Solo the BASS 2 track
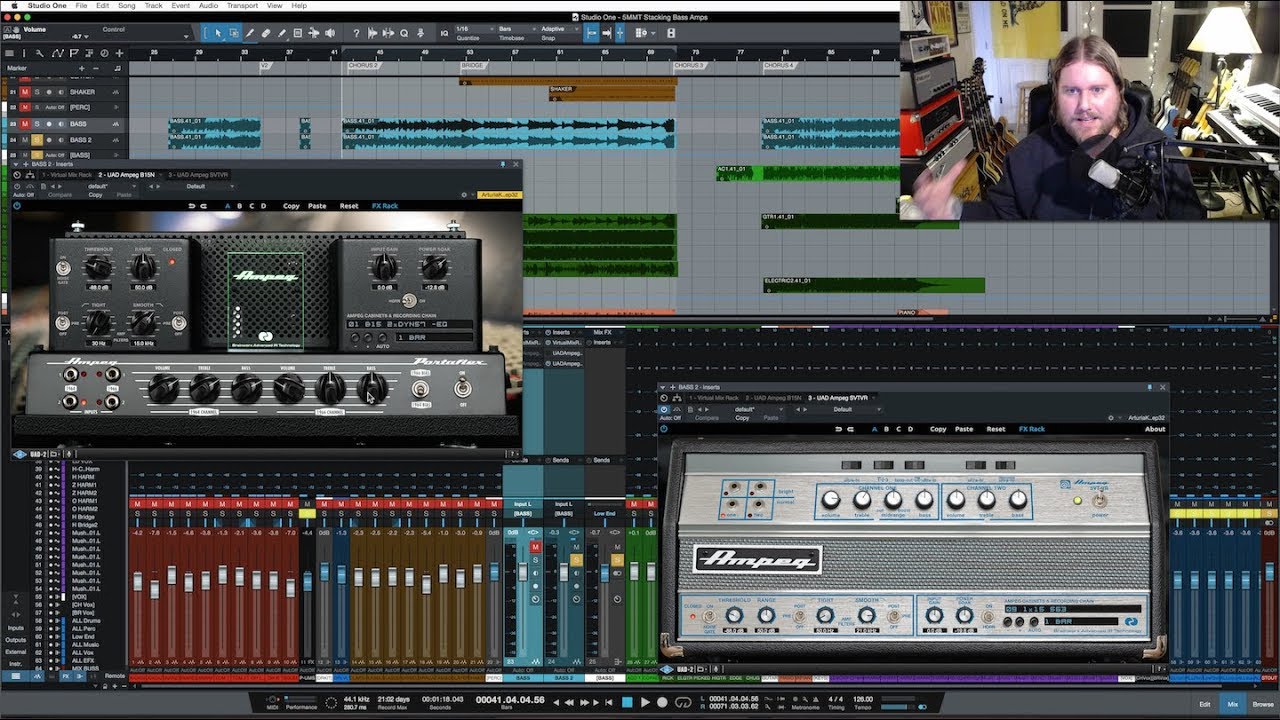1280x720 pixels. pyautogui.click(x=37, y=140)
